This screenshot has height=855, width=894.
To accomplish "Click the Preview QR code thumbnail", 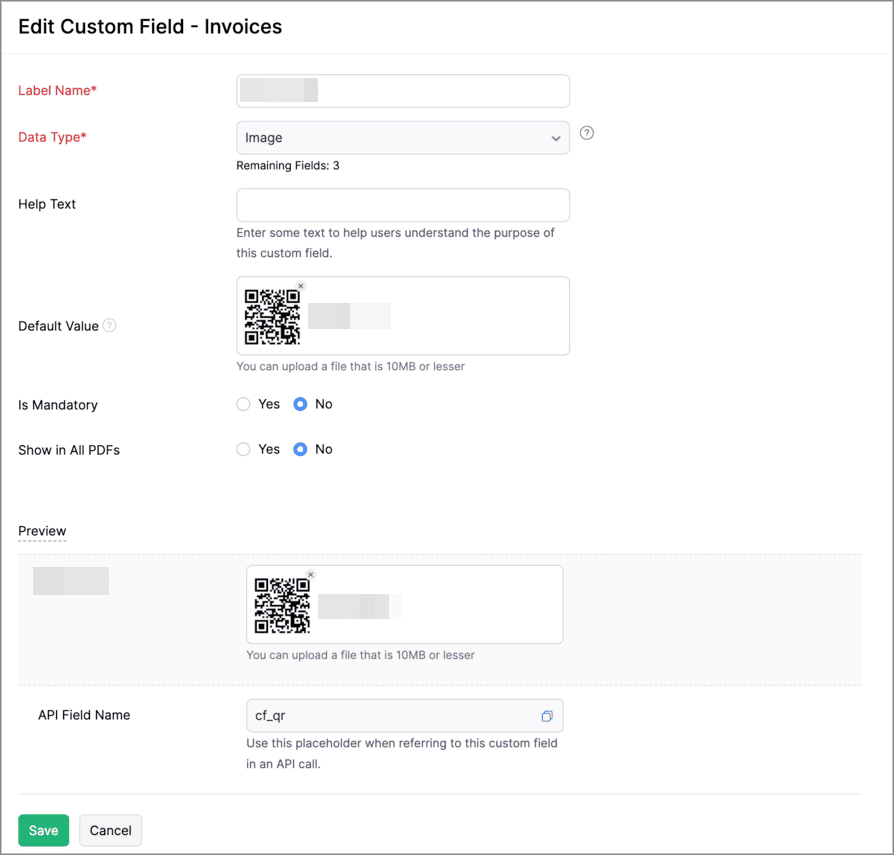I will (x=282, y=605).
